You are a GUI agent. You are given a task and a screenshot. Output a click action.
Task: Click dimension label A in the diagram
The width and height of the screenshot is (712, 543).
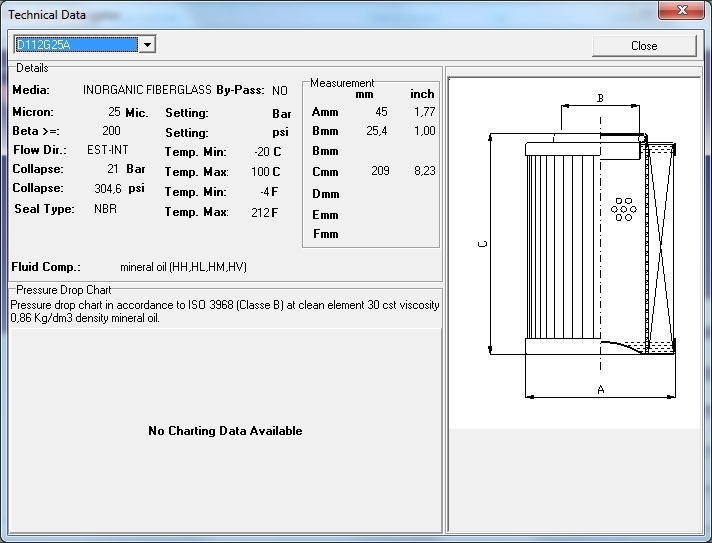600,390
